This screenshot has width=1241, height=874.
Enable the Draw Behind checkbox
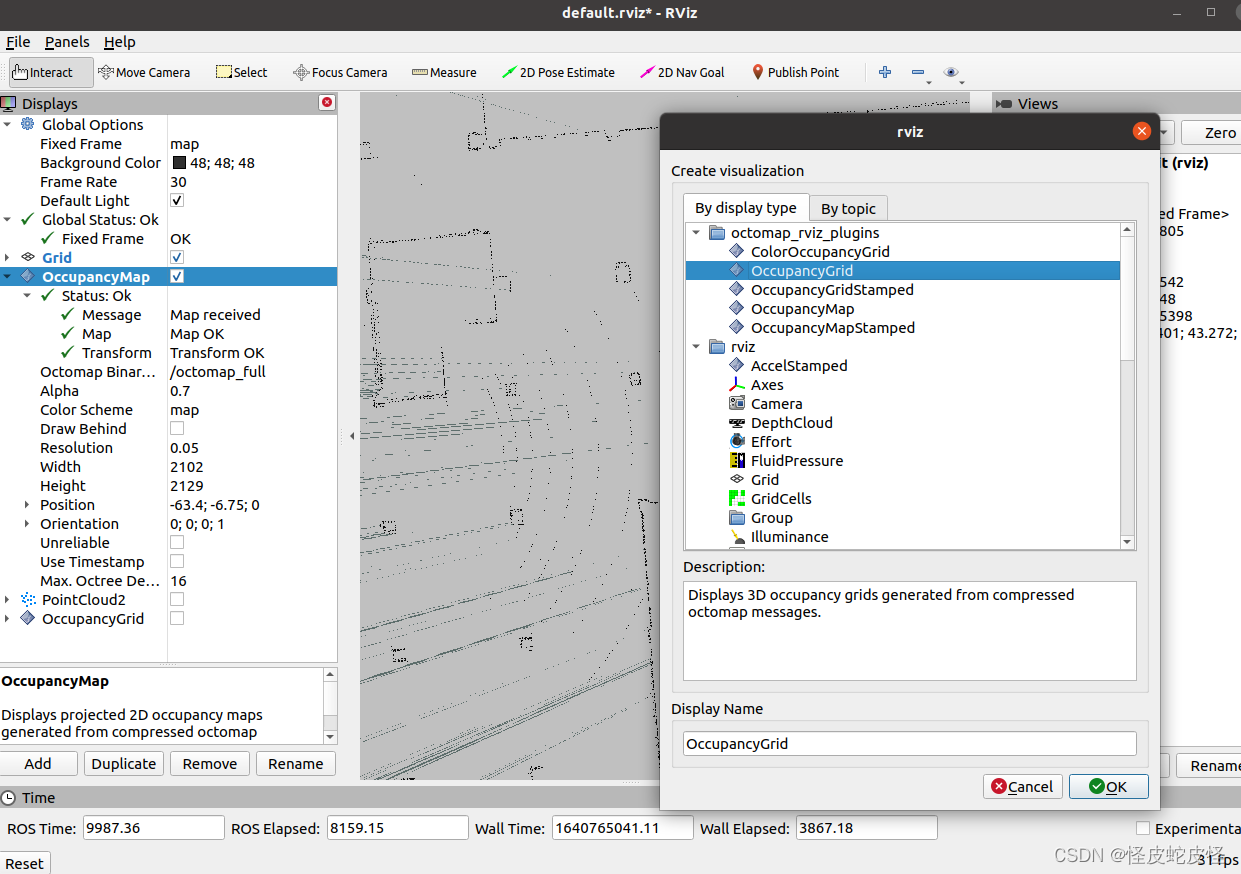click(x=177, y=428)
